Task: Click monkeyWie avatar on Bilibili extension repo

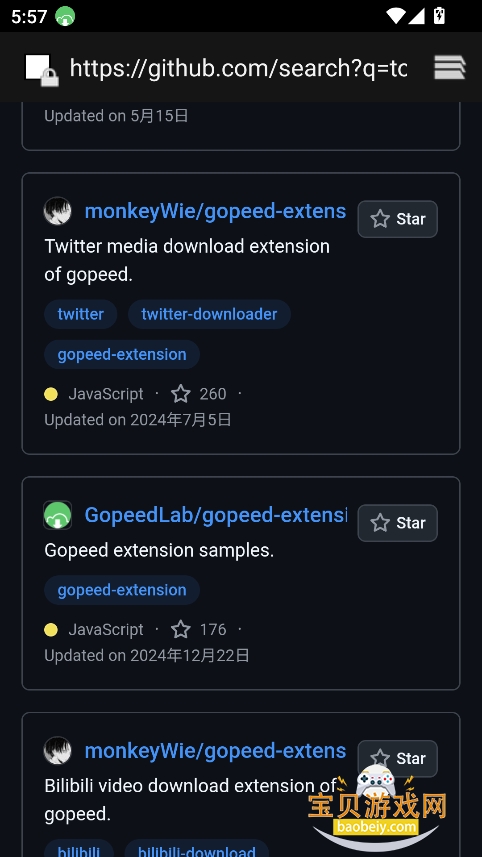Action: click(x=57, y=750)
